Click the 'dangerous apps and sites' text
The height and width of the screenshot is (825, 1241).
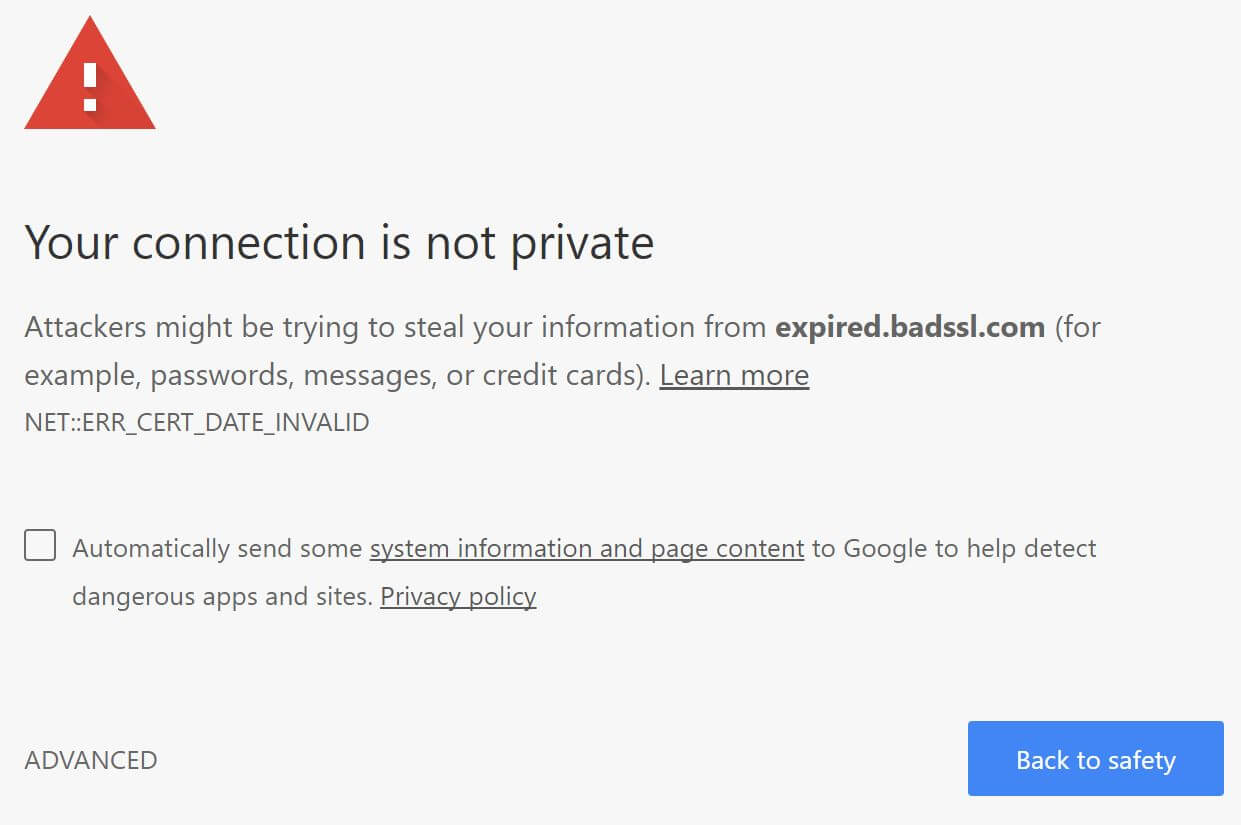pos(222,597)
